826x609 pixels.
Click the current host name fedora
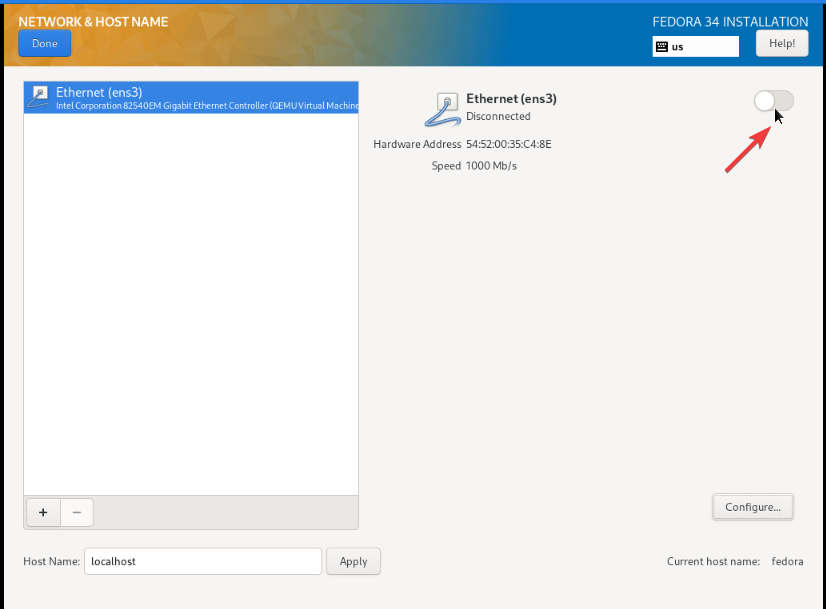coord(787,562)
